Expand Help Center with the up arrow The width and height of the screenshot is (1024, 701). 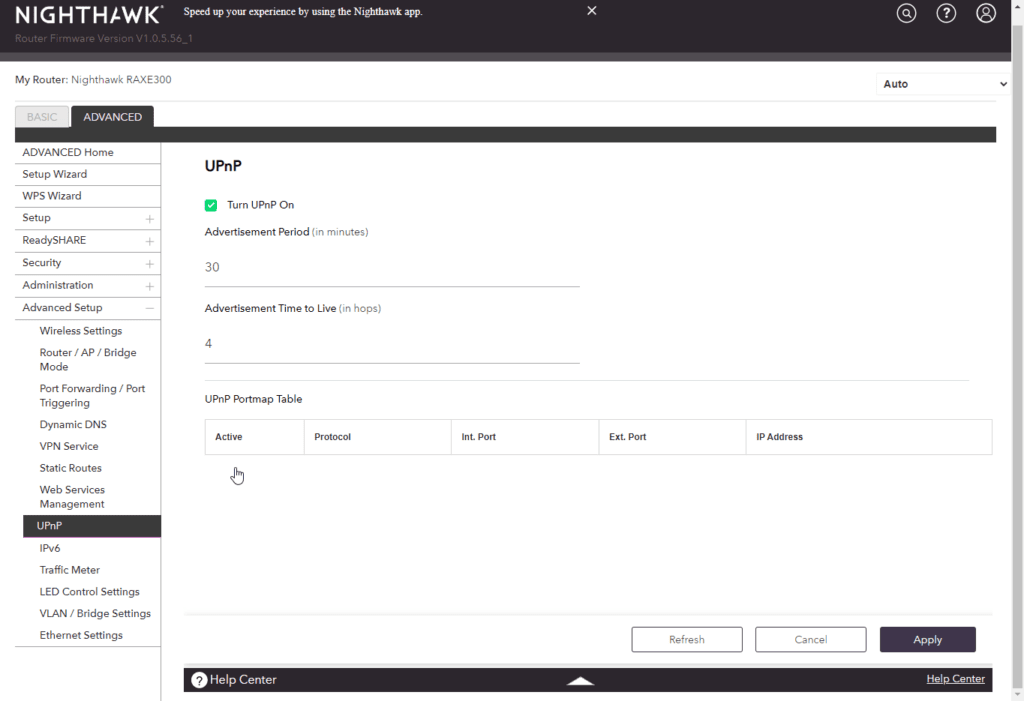[580, 681]
